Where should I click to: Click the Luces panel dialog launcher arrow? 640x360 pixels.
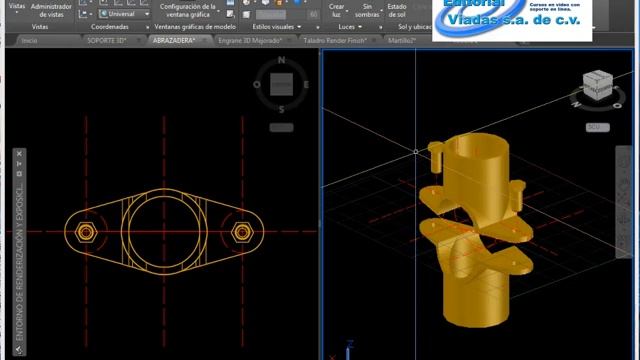click(x=380, y=27)
